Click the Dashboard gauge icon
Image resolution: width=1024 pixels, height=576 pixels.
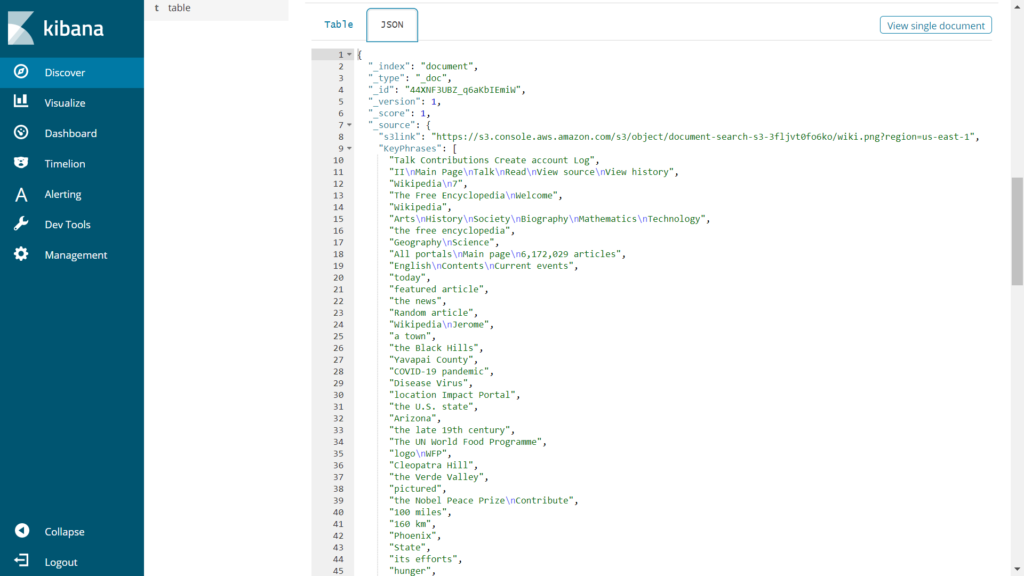tap(21, 133)
